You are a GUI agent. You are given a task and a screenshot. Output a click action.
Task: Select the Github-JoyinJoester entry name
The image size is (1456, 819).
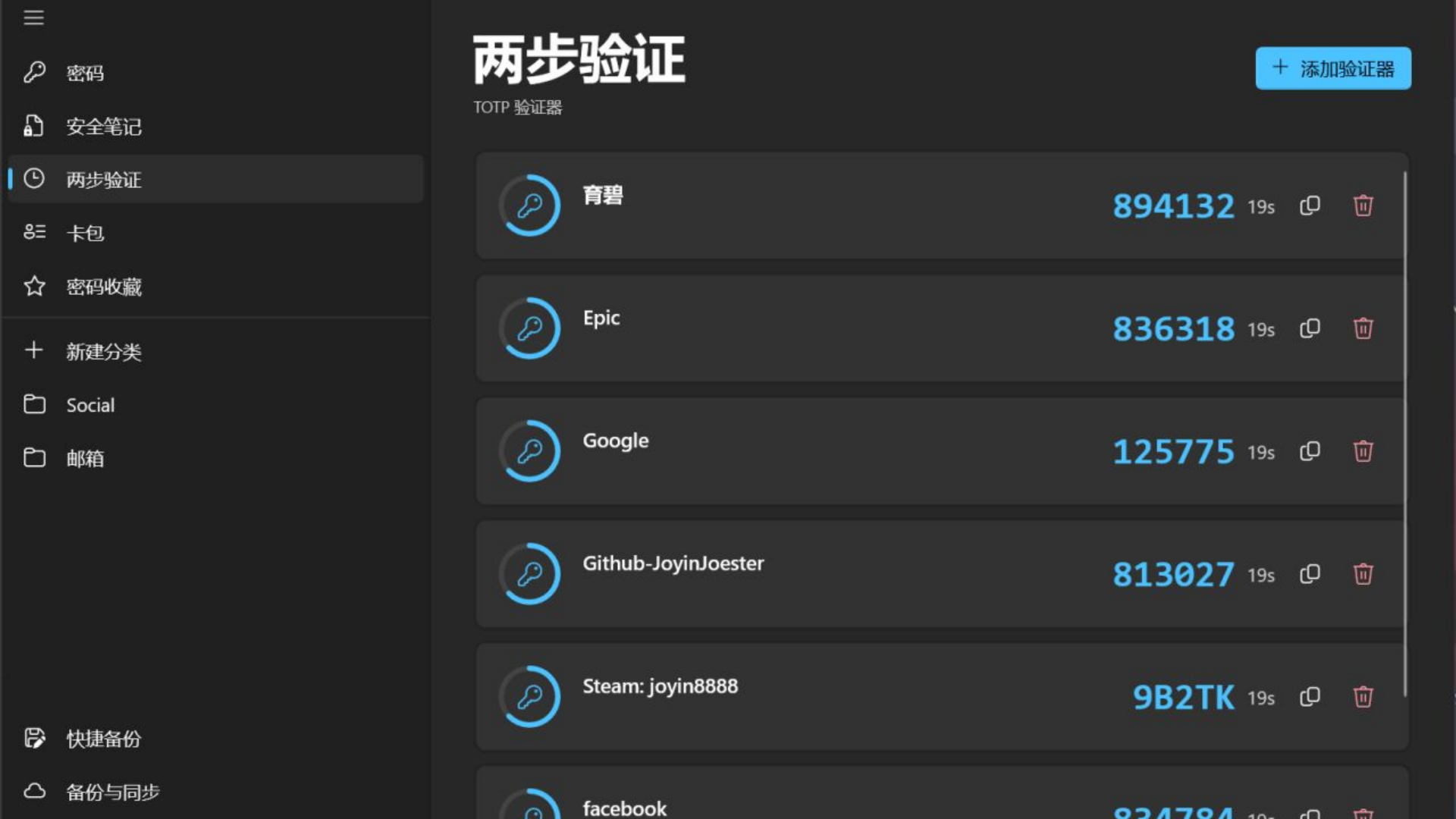point(673,563)
